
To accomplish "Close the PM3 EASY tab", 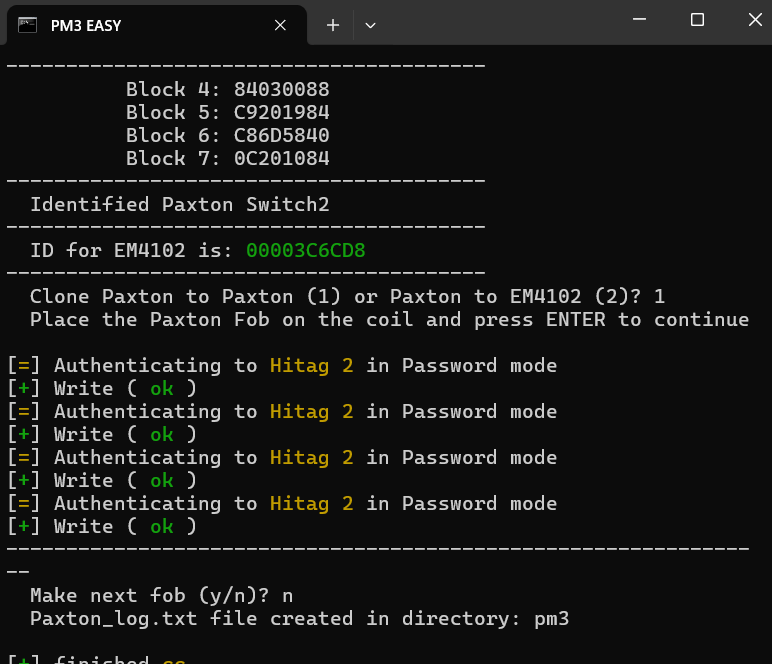I will point(280,25).
